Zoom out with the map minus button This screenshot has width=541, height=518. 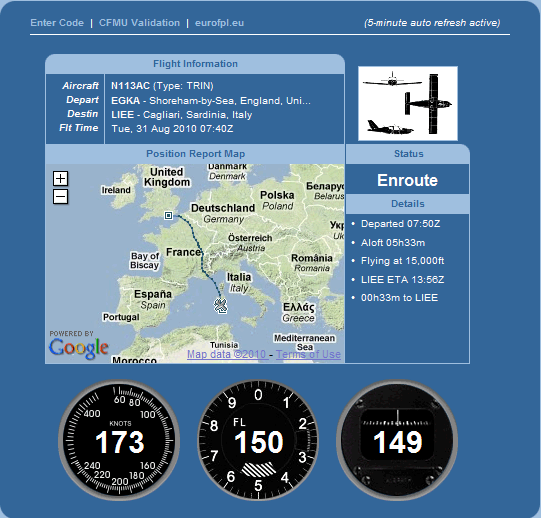click(x=60, y=197)
